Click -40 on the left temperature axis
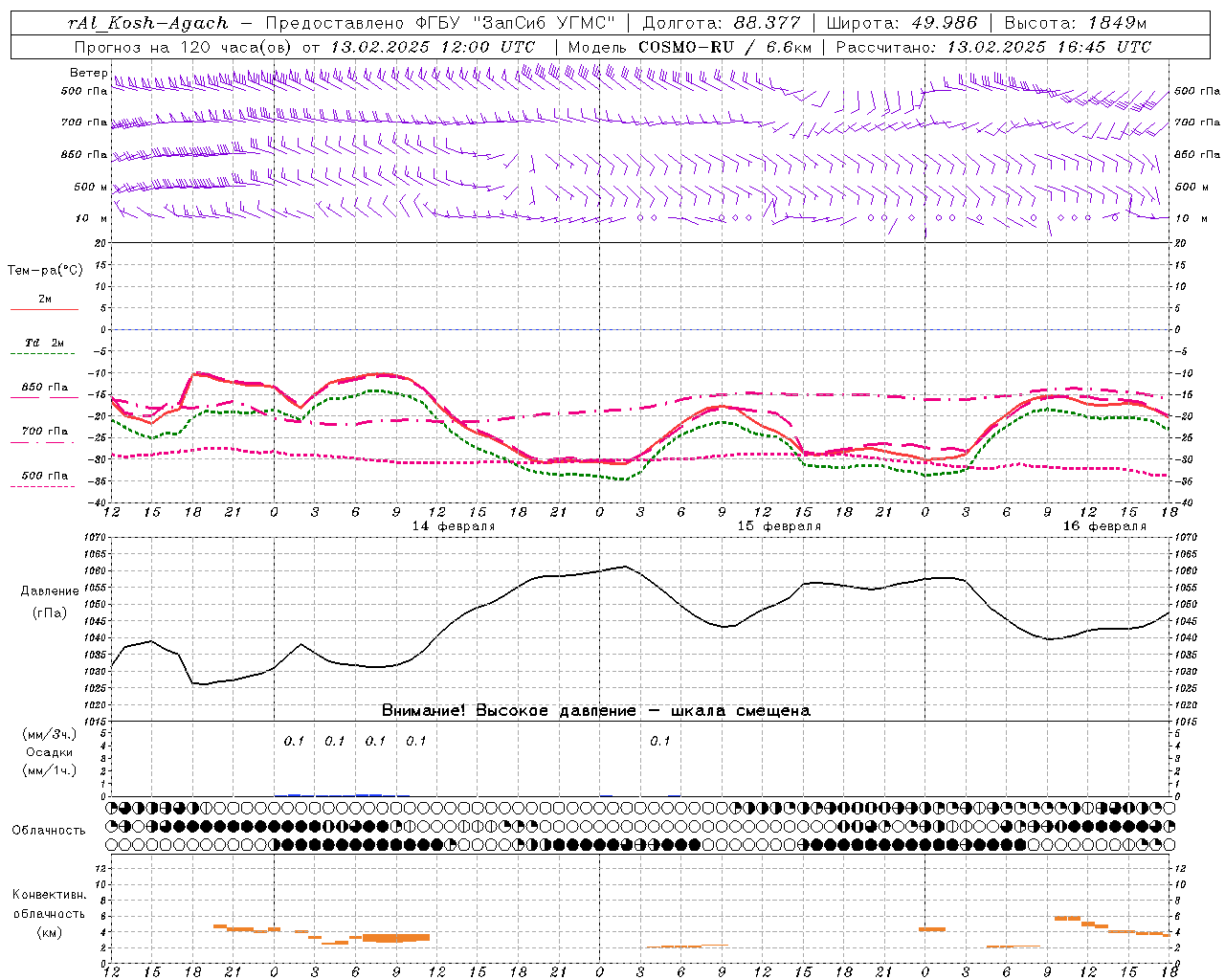Viewport: 1225px width, 980px height. coord(97,503)
